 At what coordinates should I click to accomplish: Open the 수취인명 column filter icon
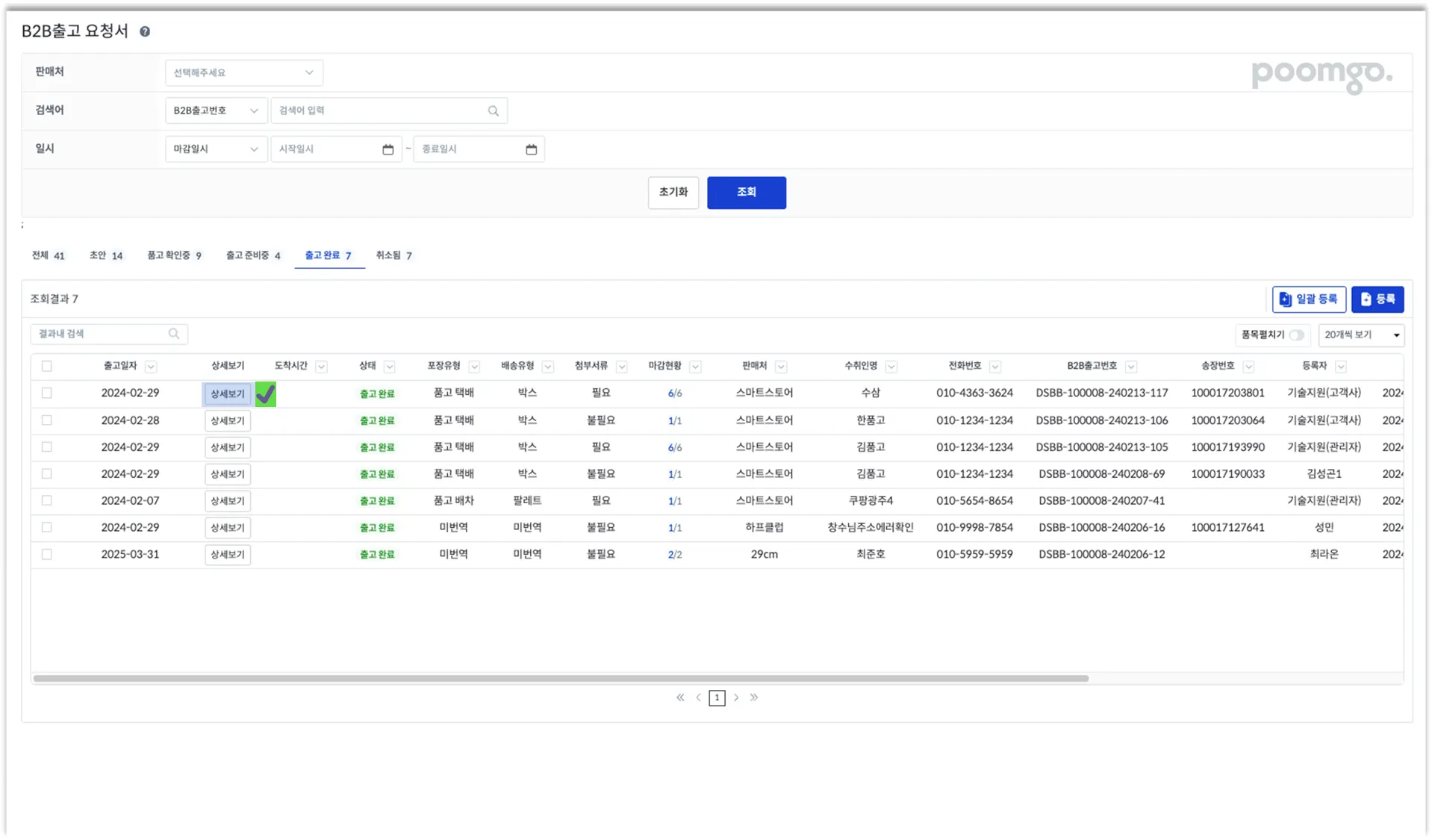891,367
